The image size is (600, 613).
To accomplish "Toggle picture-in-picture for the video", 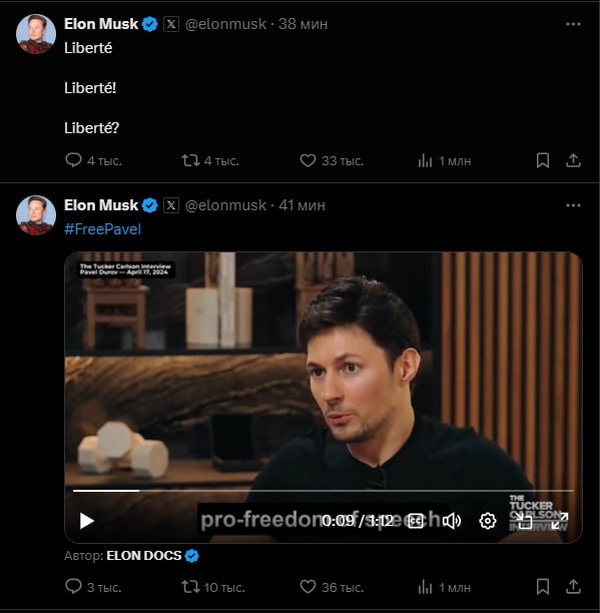I will tap(525, 520).
